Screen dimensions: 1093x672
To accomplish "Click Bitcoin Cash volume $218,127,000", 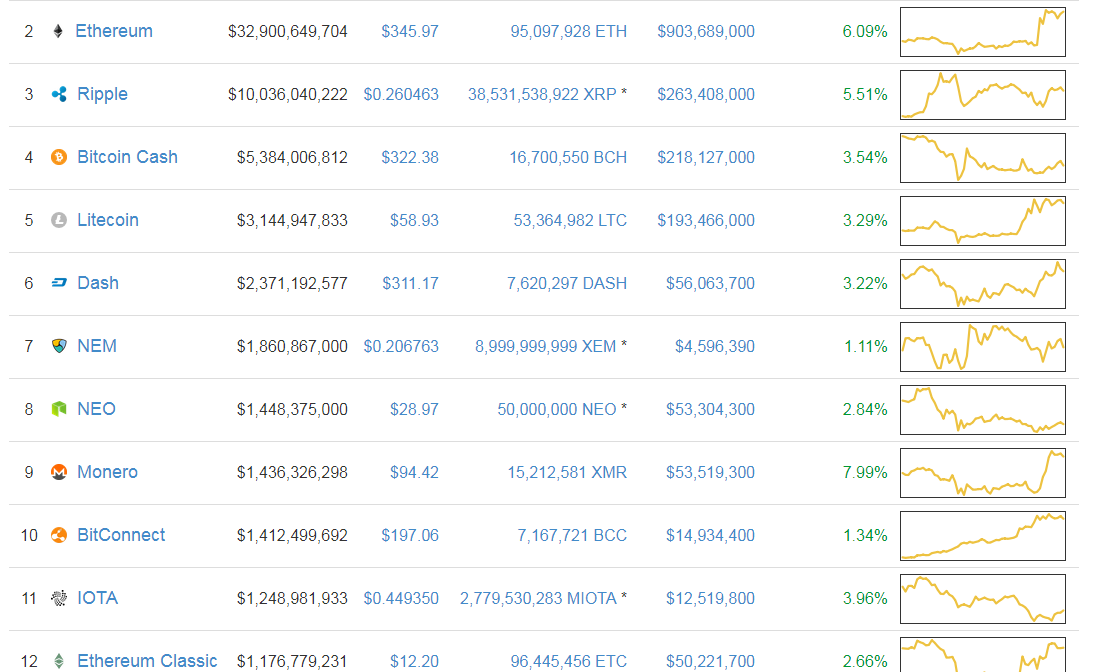I will 705,158.
